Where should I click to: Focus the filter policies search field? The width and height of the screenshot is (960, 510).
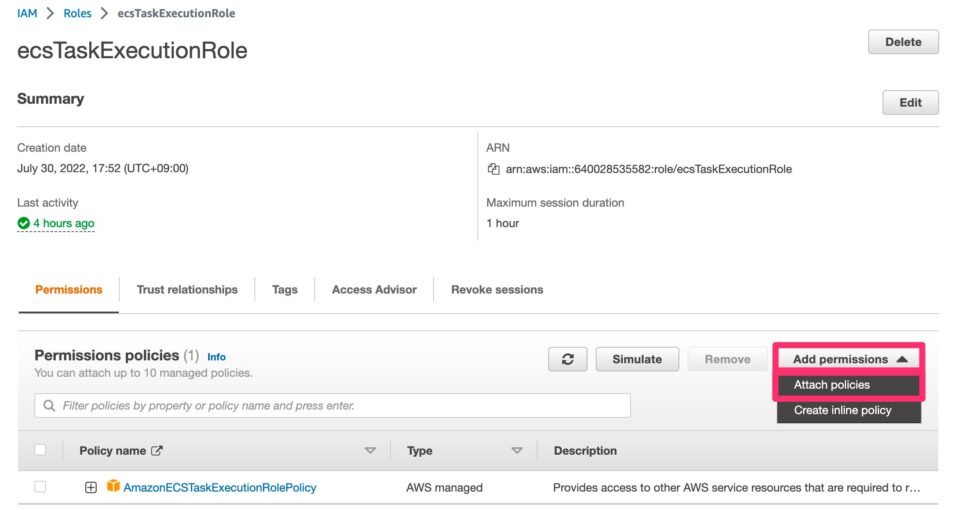pyautogui.click(x=340, y=406)
